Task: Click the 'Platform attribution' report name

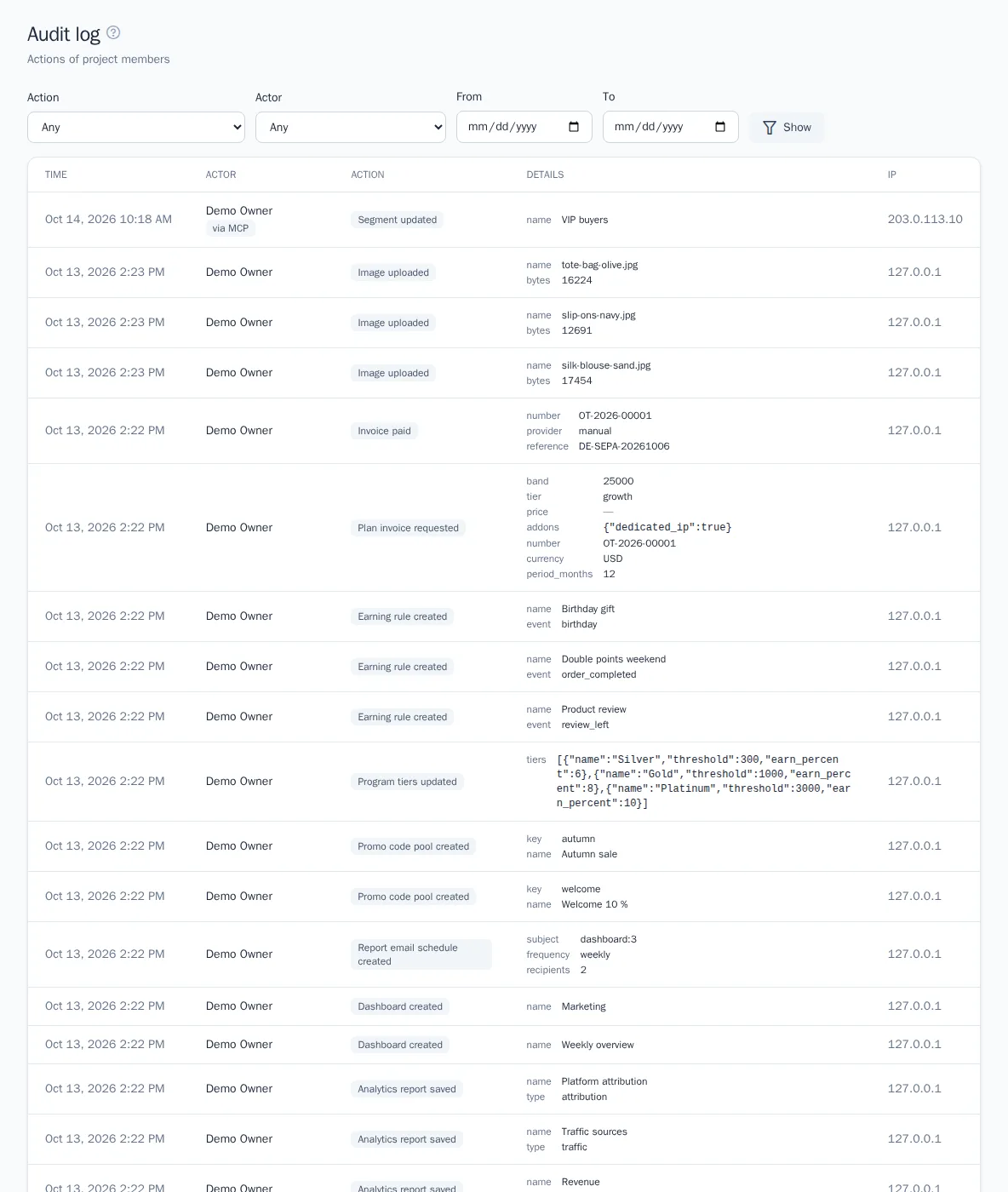Action: pos(604,1081)
